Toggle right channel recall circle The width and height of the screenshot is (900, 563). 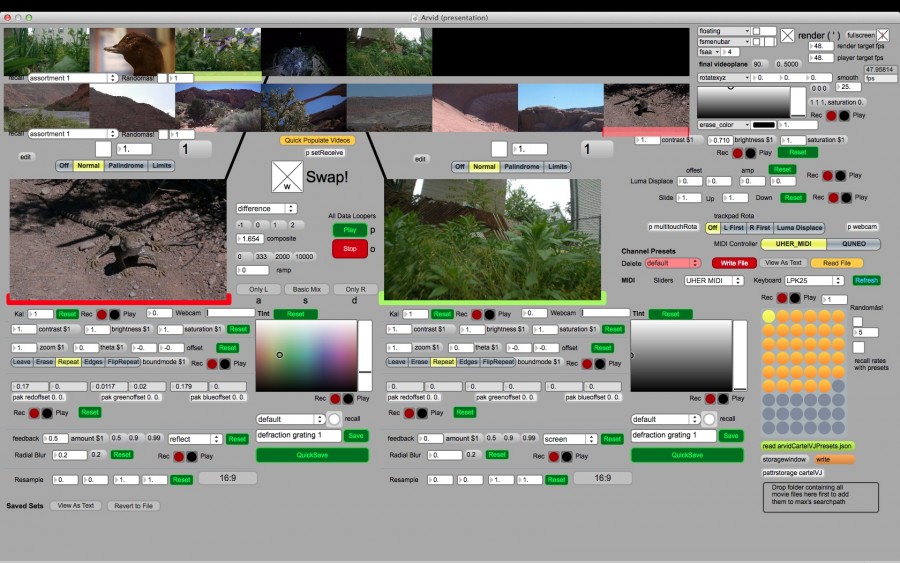709,419
